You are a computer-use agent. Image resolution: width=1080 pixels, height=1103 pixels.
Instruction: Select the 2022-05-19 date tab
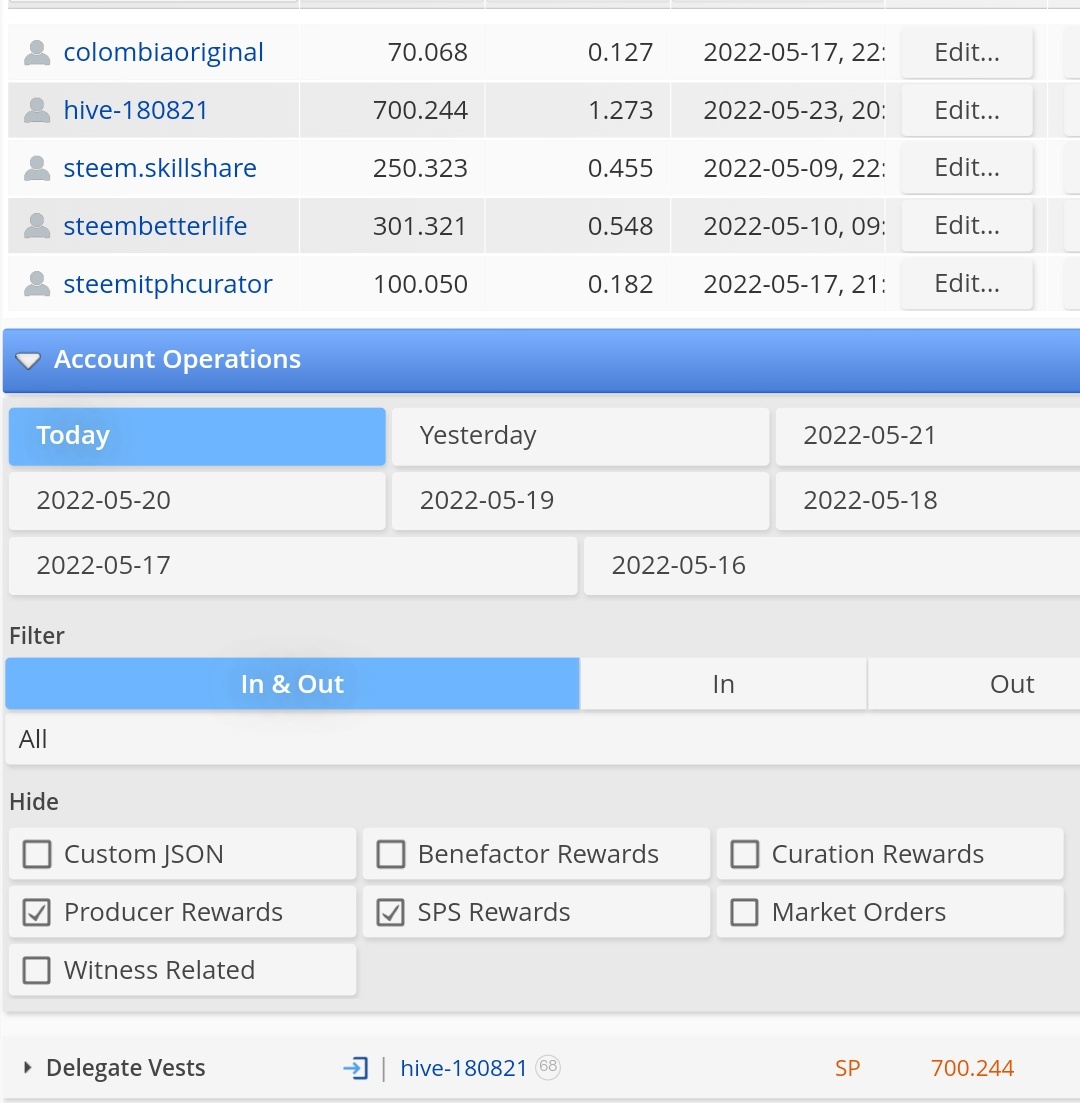pyautogui.click(x=580, y=501)
